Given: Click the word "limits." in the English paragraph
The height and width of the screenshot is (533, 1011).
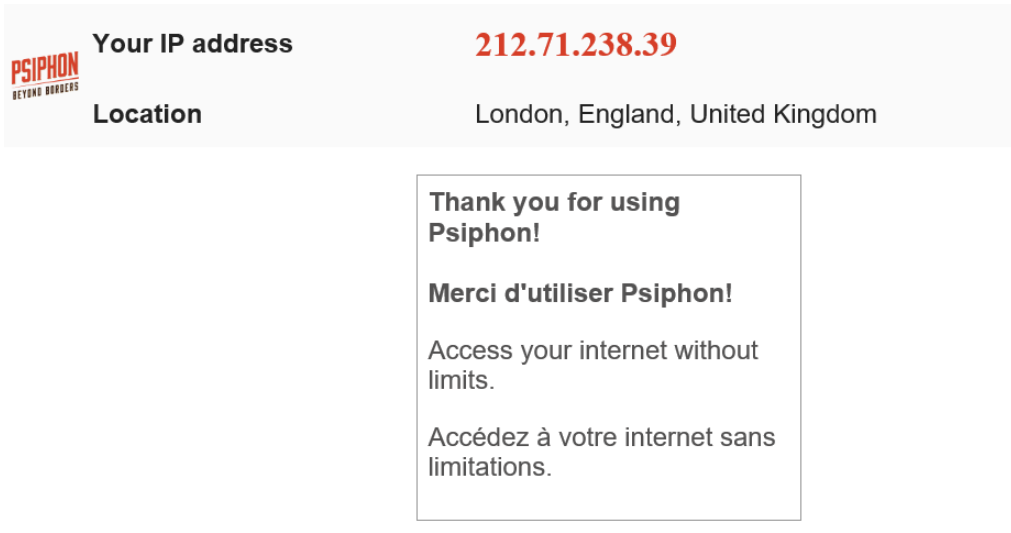Looking at the screenshot, I should [x=461, y=381].
